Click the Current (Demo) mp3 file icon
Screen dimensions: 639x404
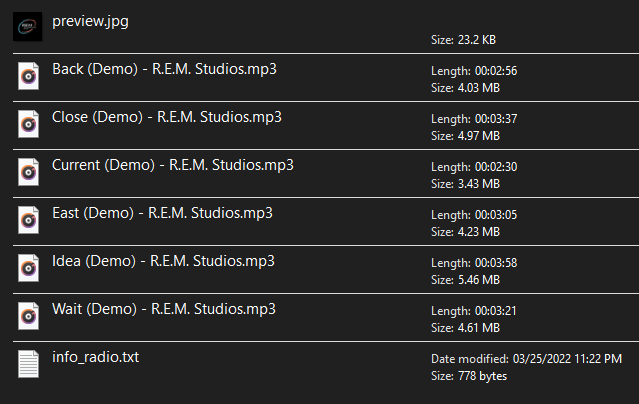(x=28, y=171)
